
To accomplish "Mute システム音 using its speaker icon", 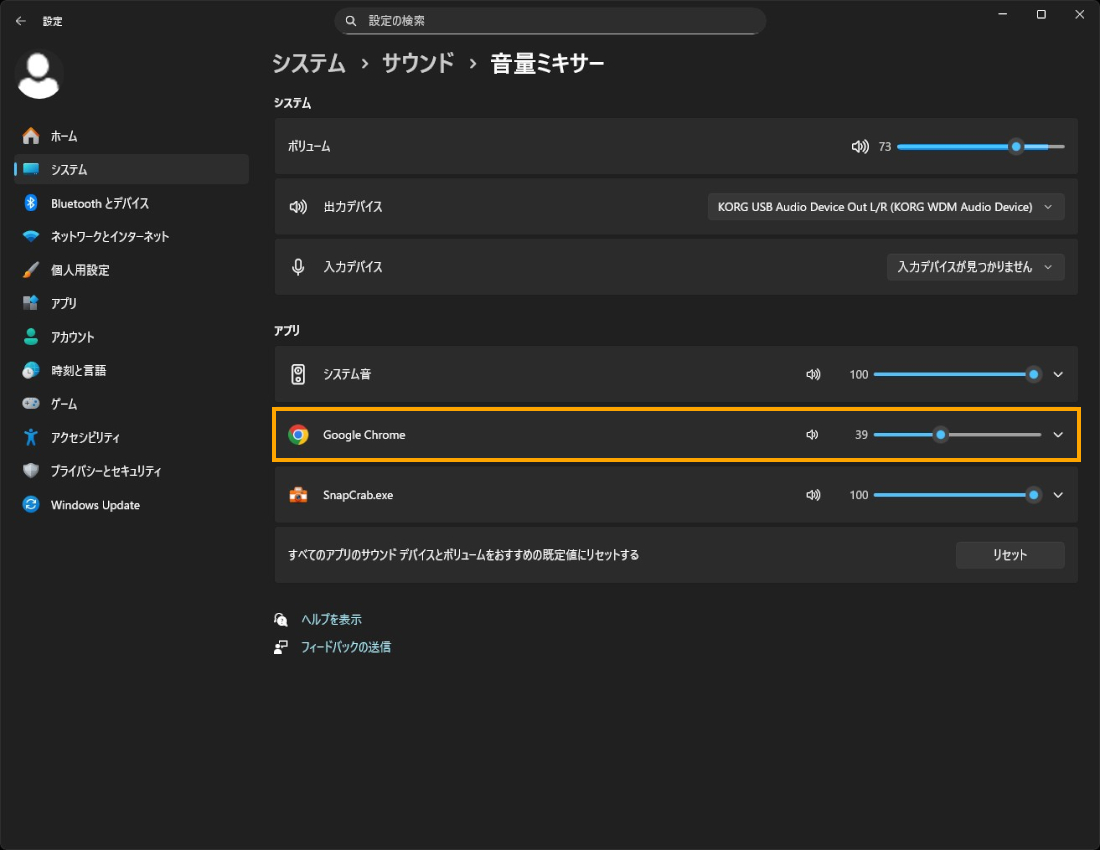I will pos(813,375).
